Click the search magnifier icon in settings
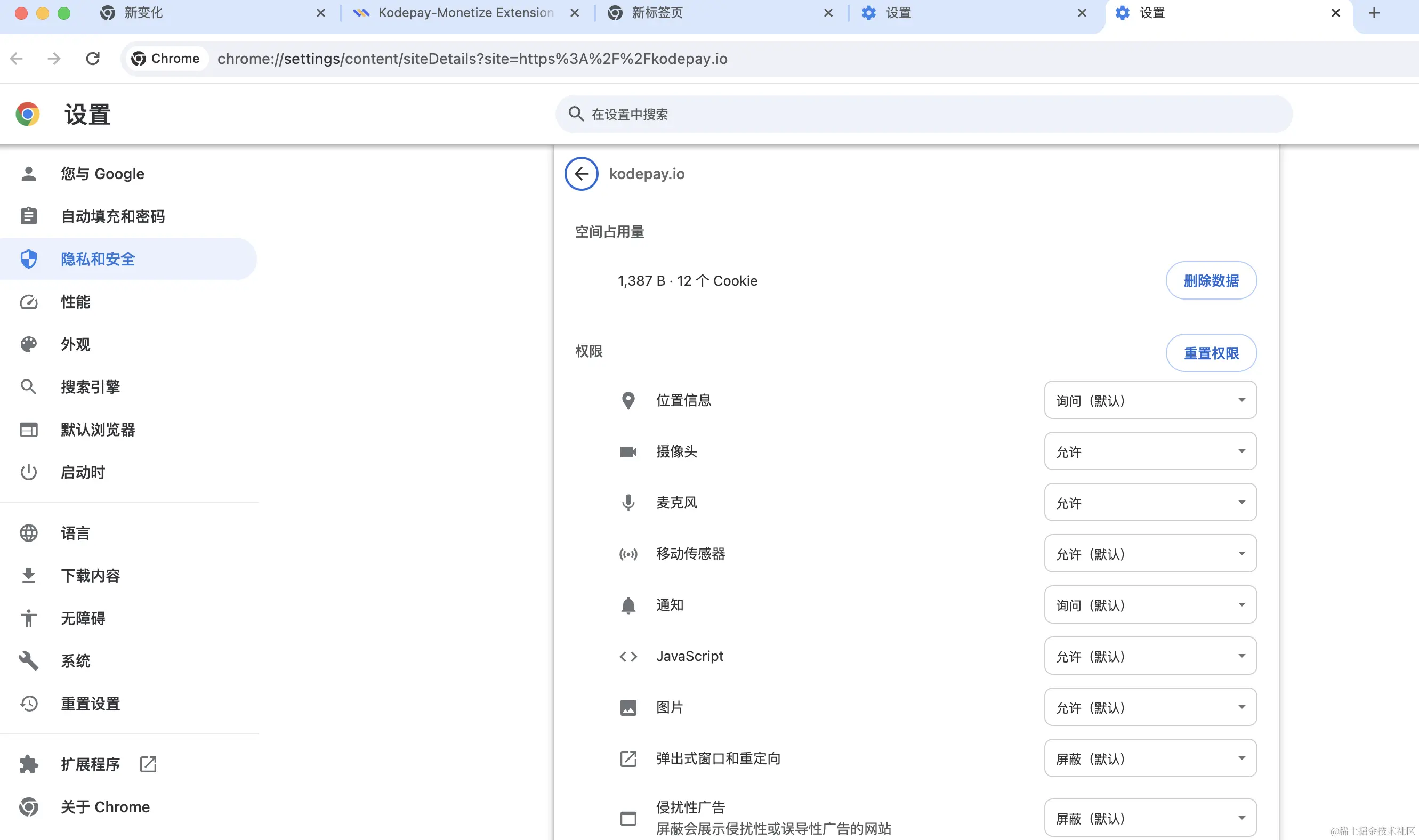The image size is (1419, 840). click(576, 114)
